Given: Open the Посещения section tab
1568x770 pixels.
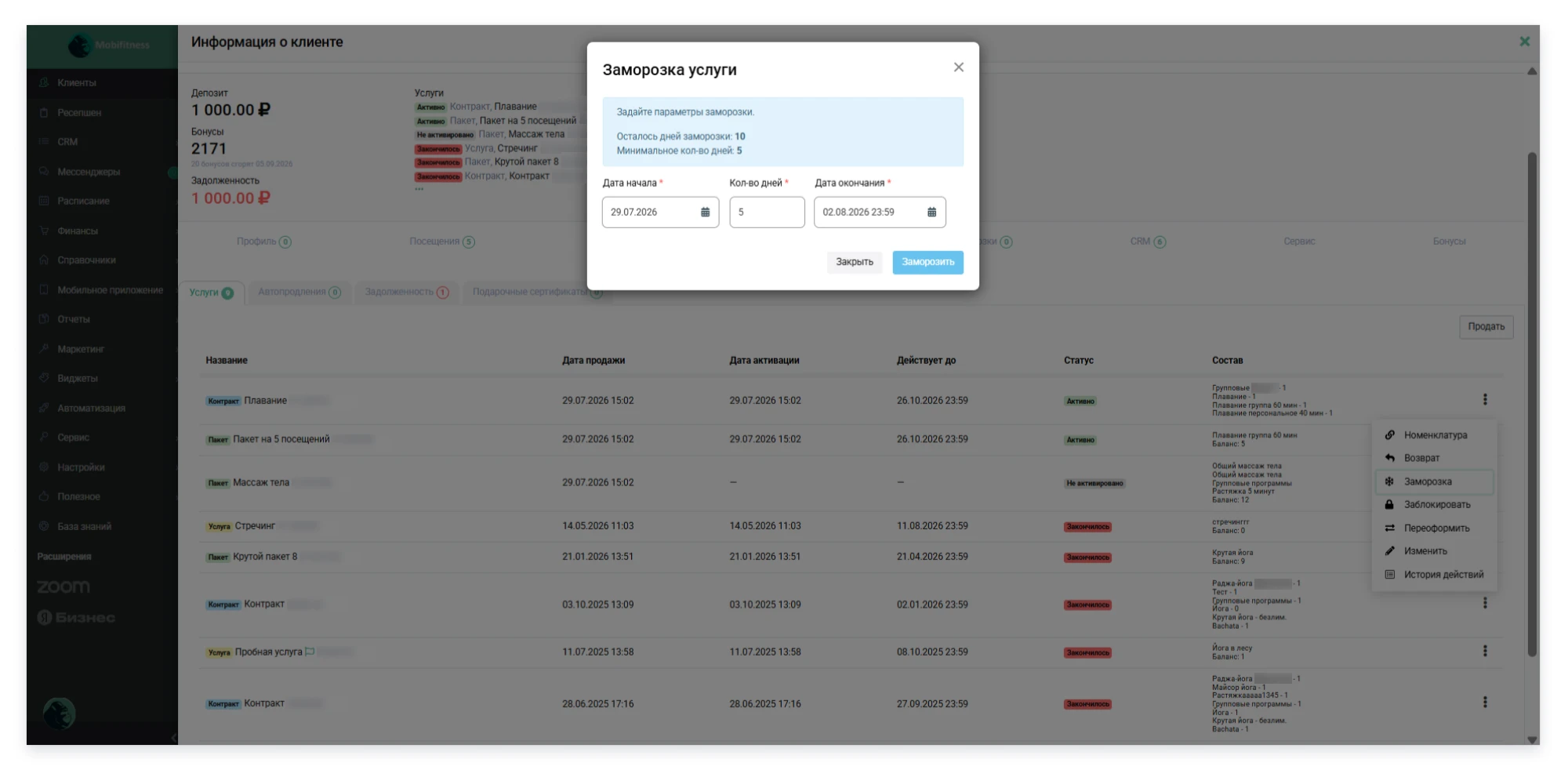Looking at the screenshot, I should 441,242.
